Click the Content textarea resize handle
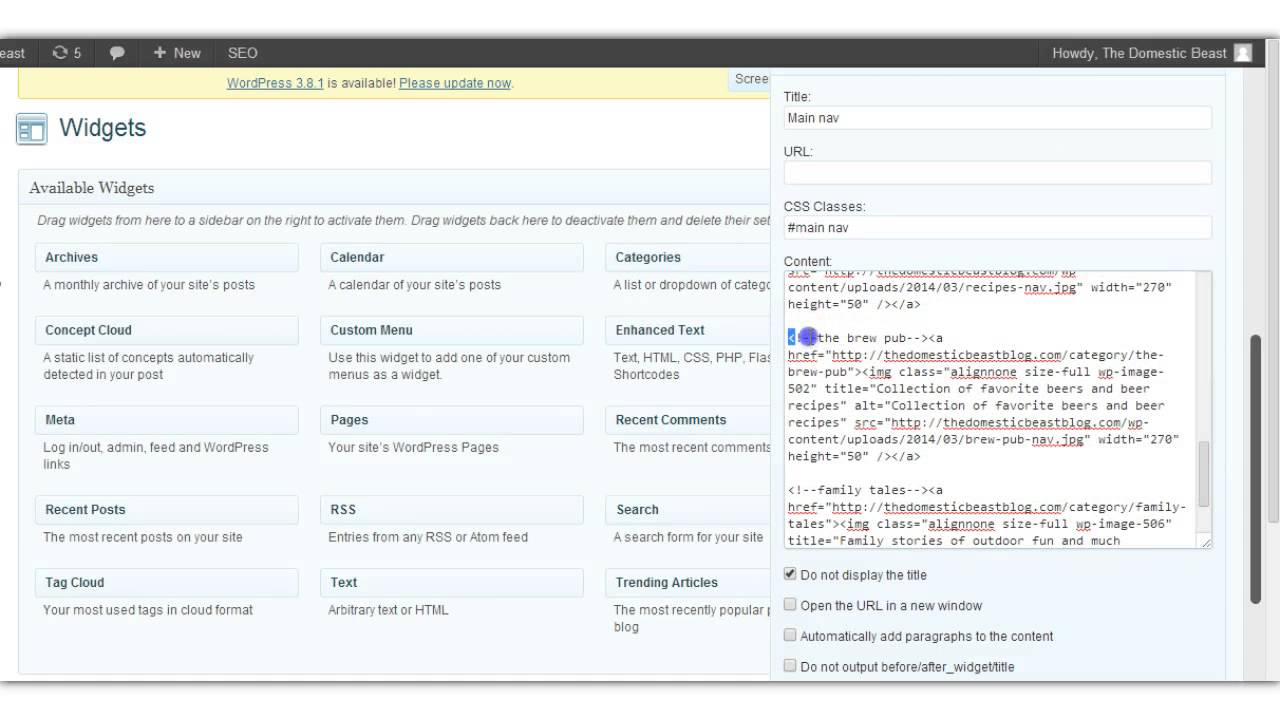The width and height of the screenshot is (1280, 720). [1206, 542]
